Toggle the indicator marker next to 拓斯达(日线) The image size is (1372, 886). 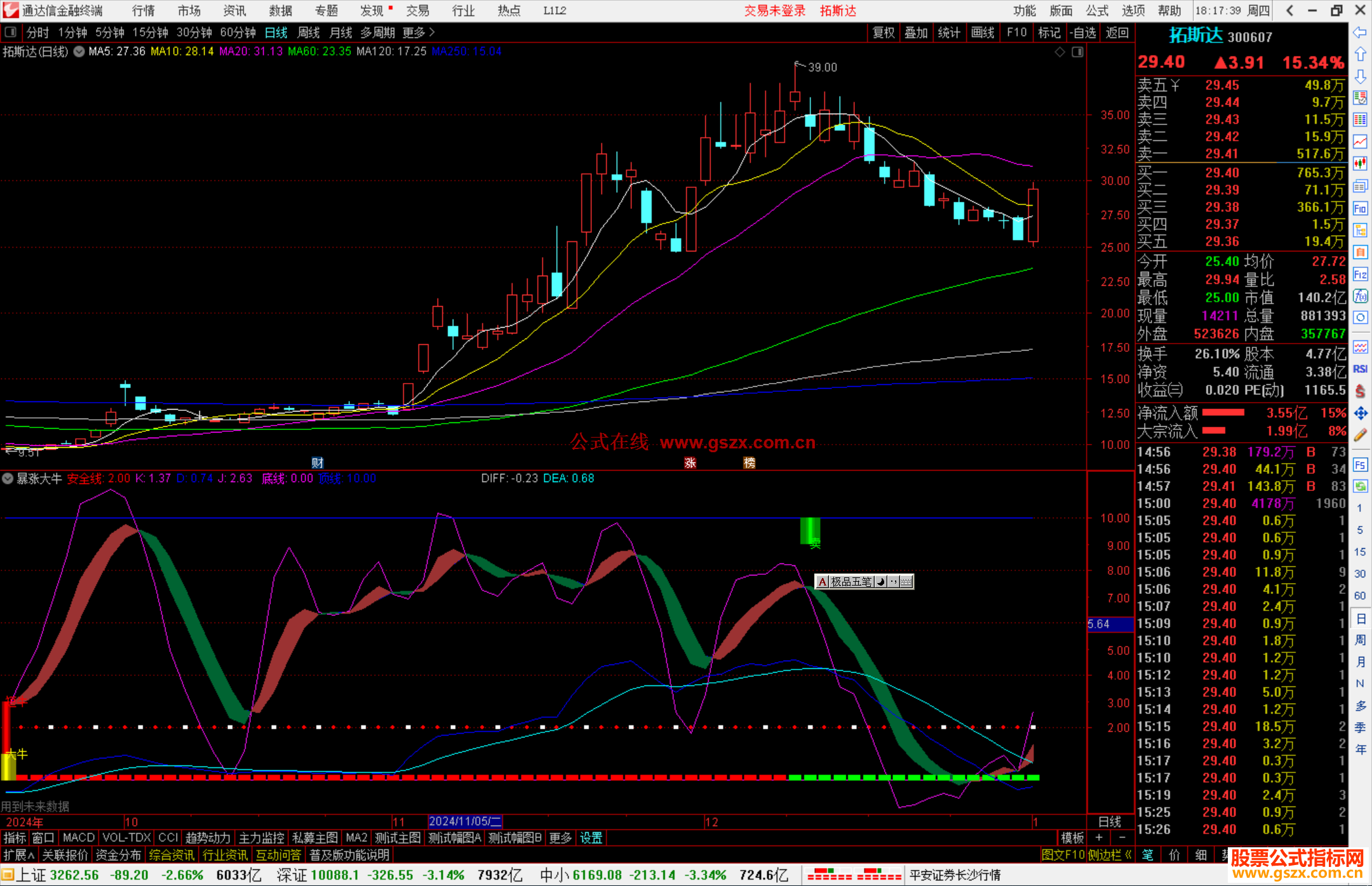pyautogui.click(x=79, y=51)
